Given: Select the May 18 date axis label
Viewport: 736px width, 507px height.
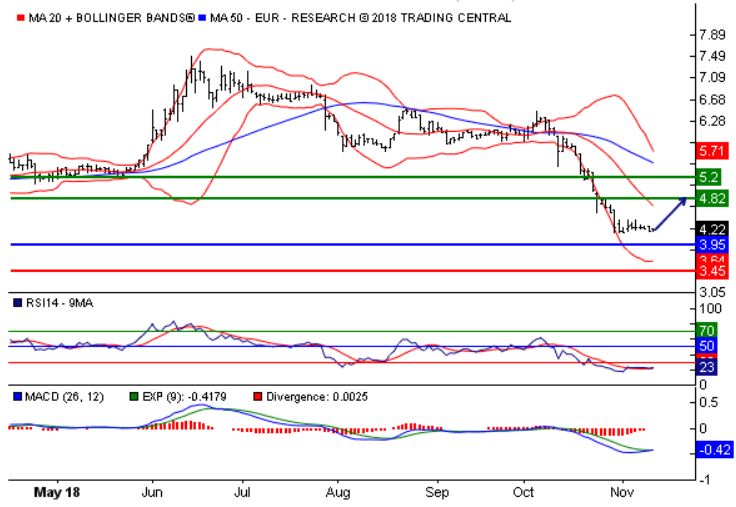Looking at the screenshot, I should (56, 493).
